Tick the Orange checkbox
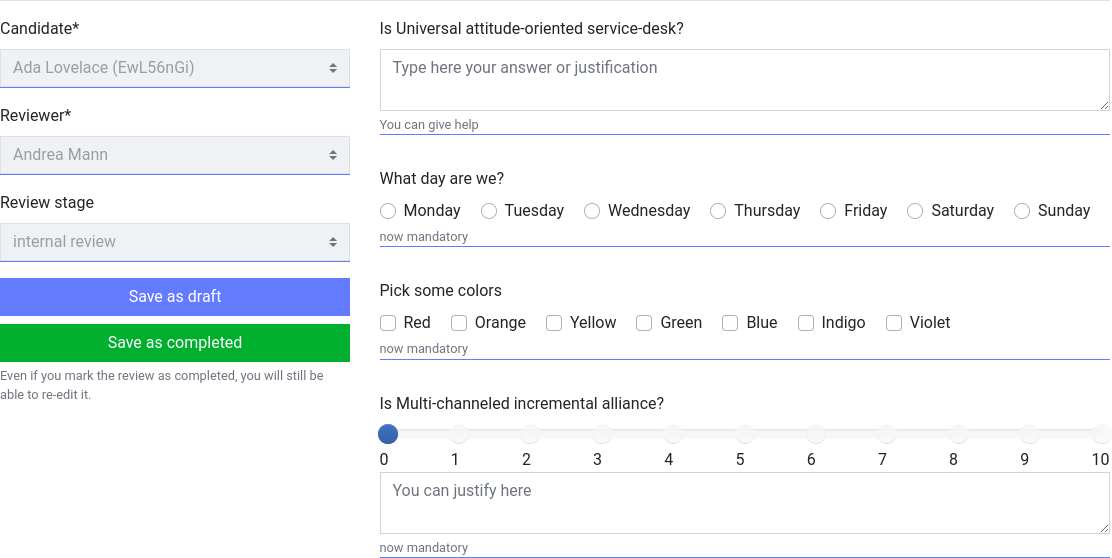Screen dimensions: 1112x558 (x=459, y=323)
